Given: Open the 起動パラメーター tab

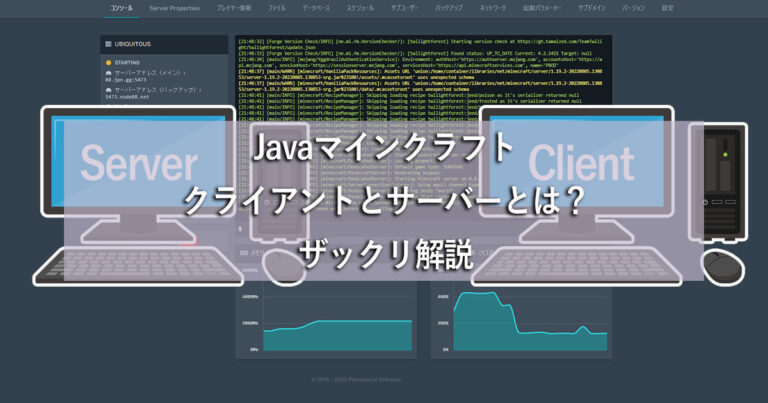Looking at the screenshot, I should (542, 8).
